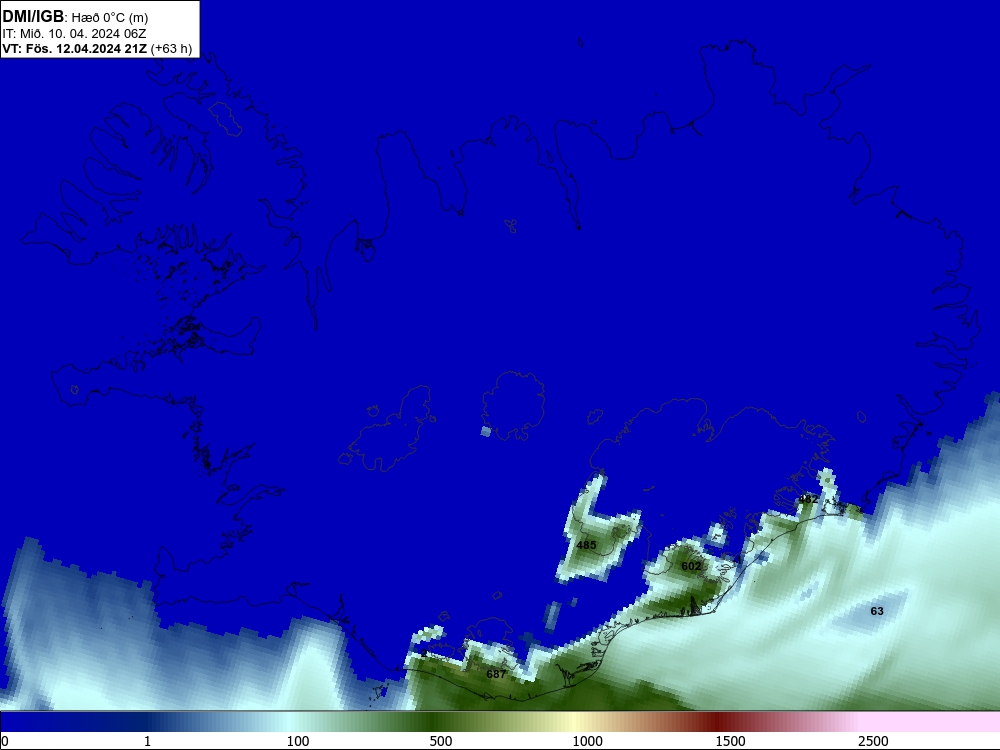
Task: Click the 482 value on the map
Action: [x=808, y=499]
